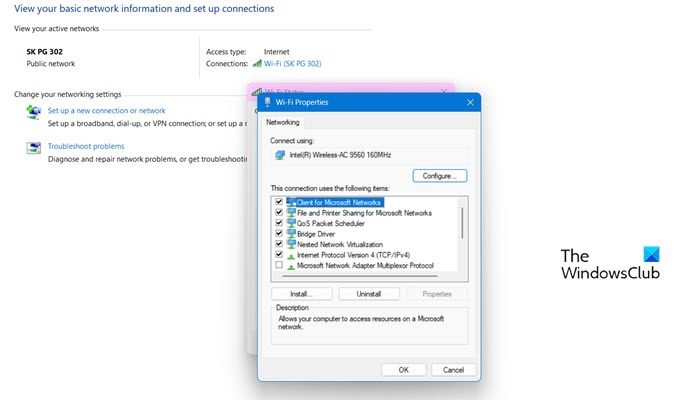700x400 pixels.
Task: Click the Nested Network Virtualization icon
Action: pyautogui.click(x=291, y=244)
